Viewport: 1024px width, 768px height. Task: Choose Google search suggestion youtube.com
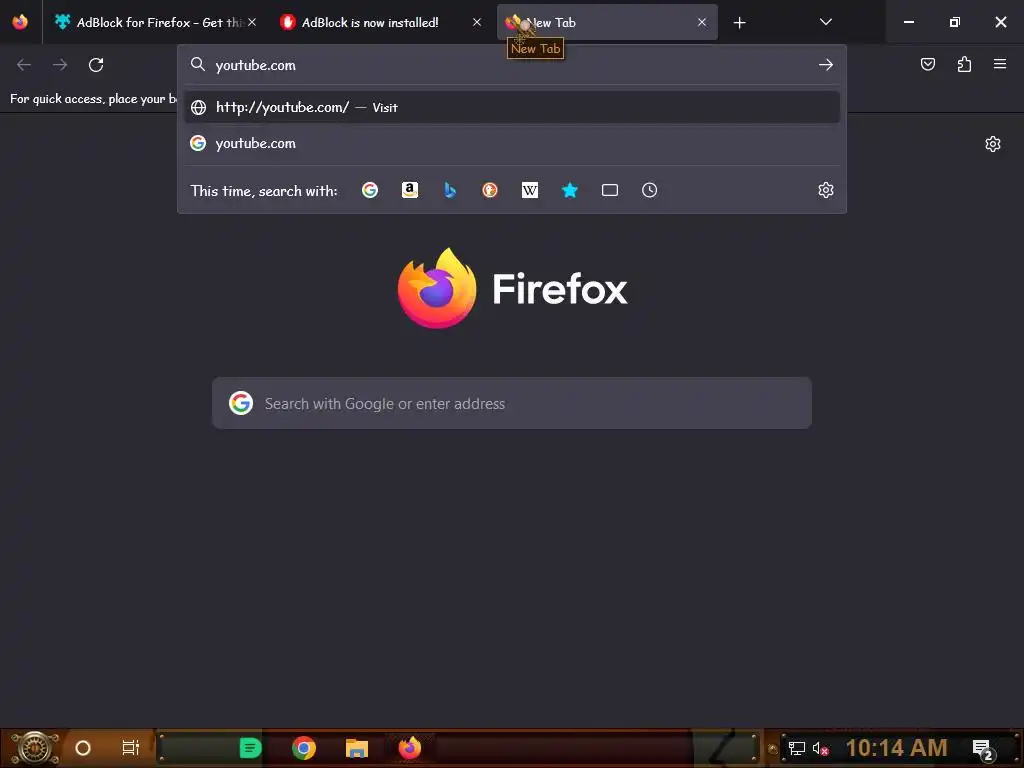pyautogui.click(x=512, y=143)
